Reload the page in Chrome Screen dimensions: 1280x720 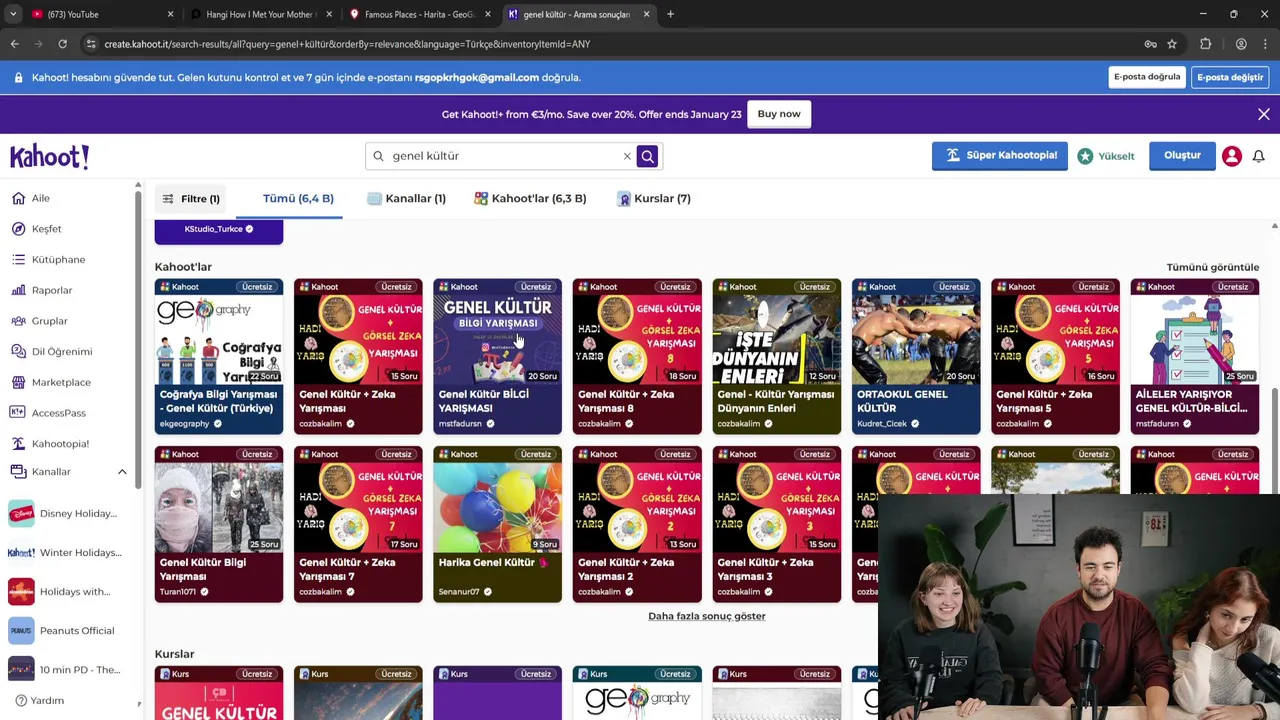click(x=62, y=44)
